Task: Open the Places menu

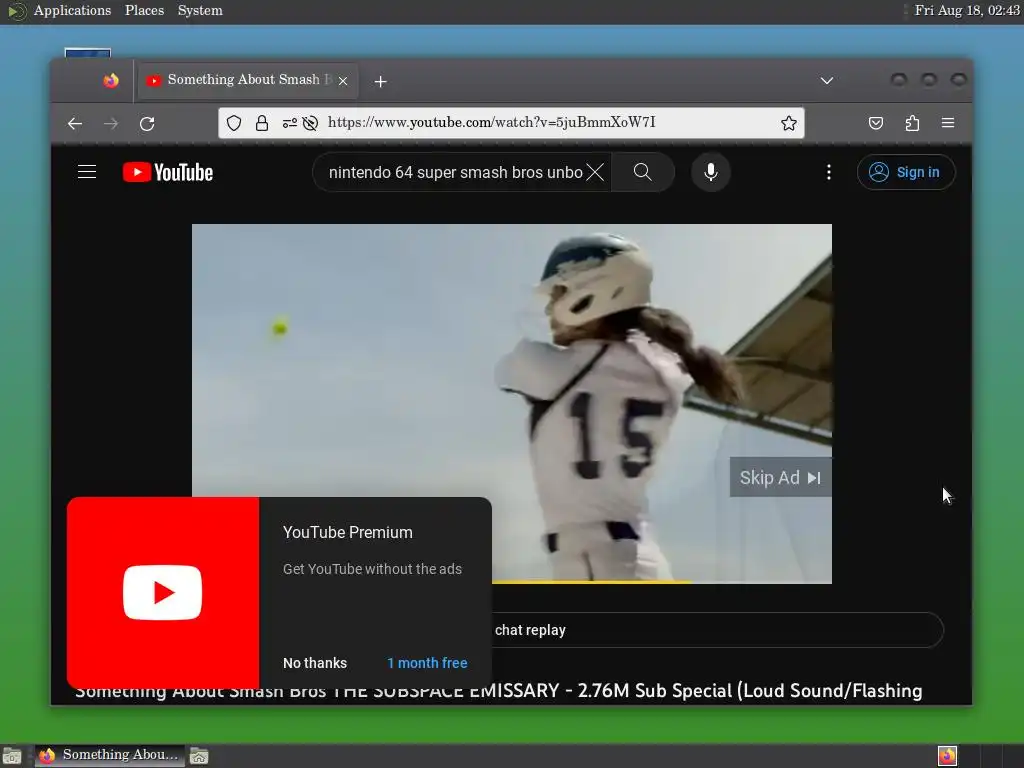Action: point(144,10)
